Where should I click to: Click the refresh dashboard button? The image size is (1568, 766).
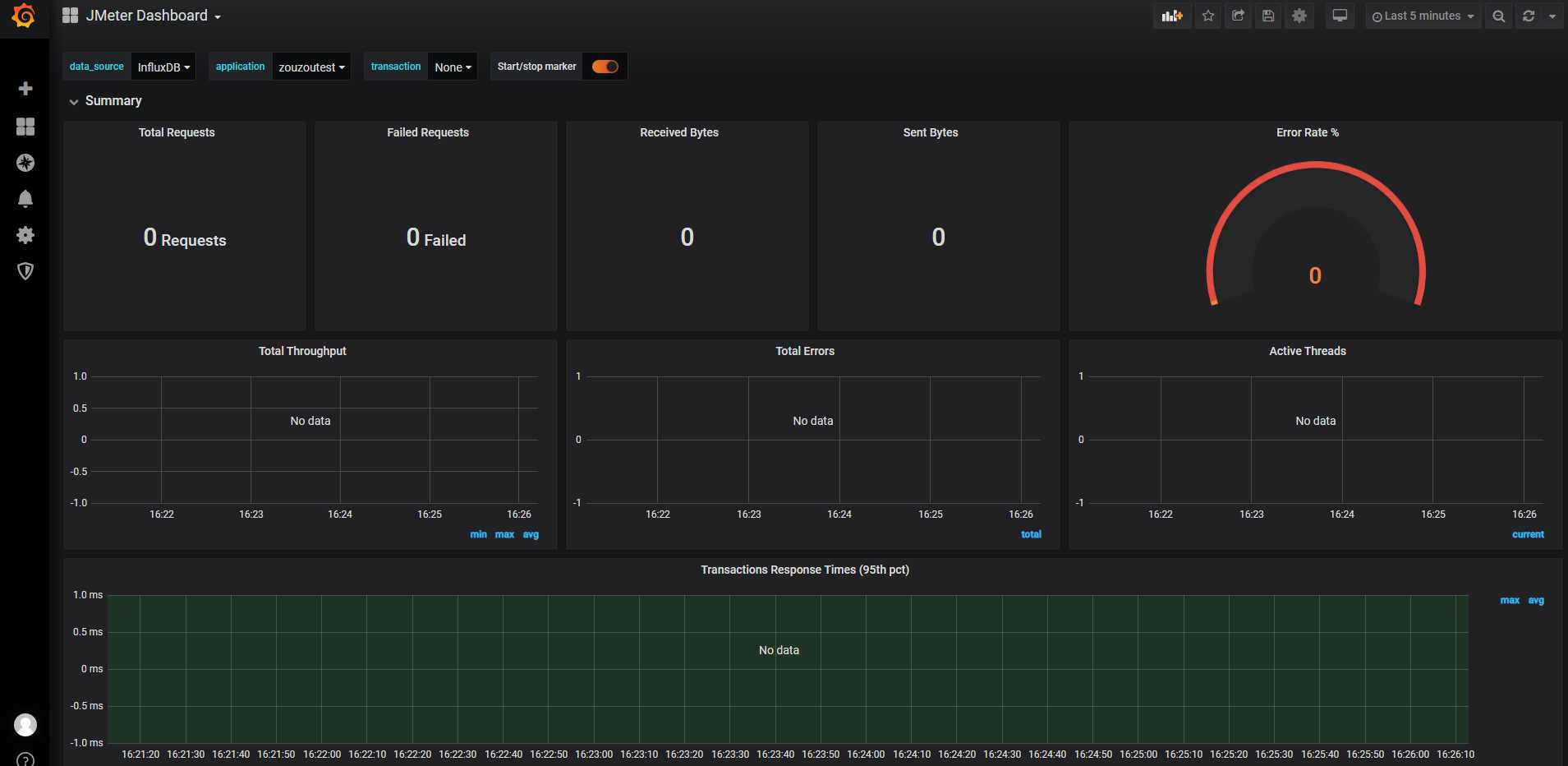point(1529,16)
